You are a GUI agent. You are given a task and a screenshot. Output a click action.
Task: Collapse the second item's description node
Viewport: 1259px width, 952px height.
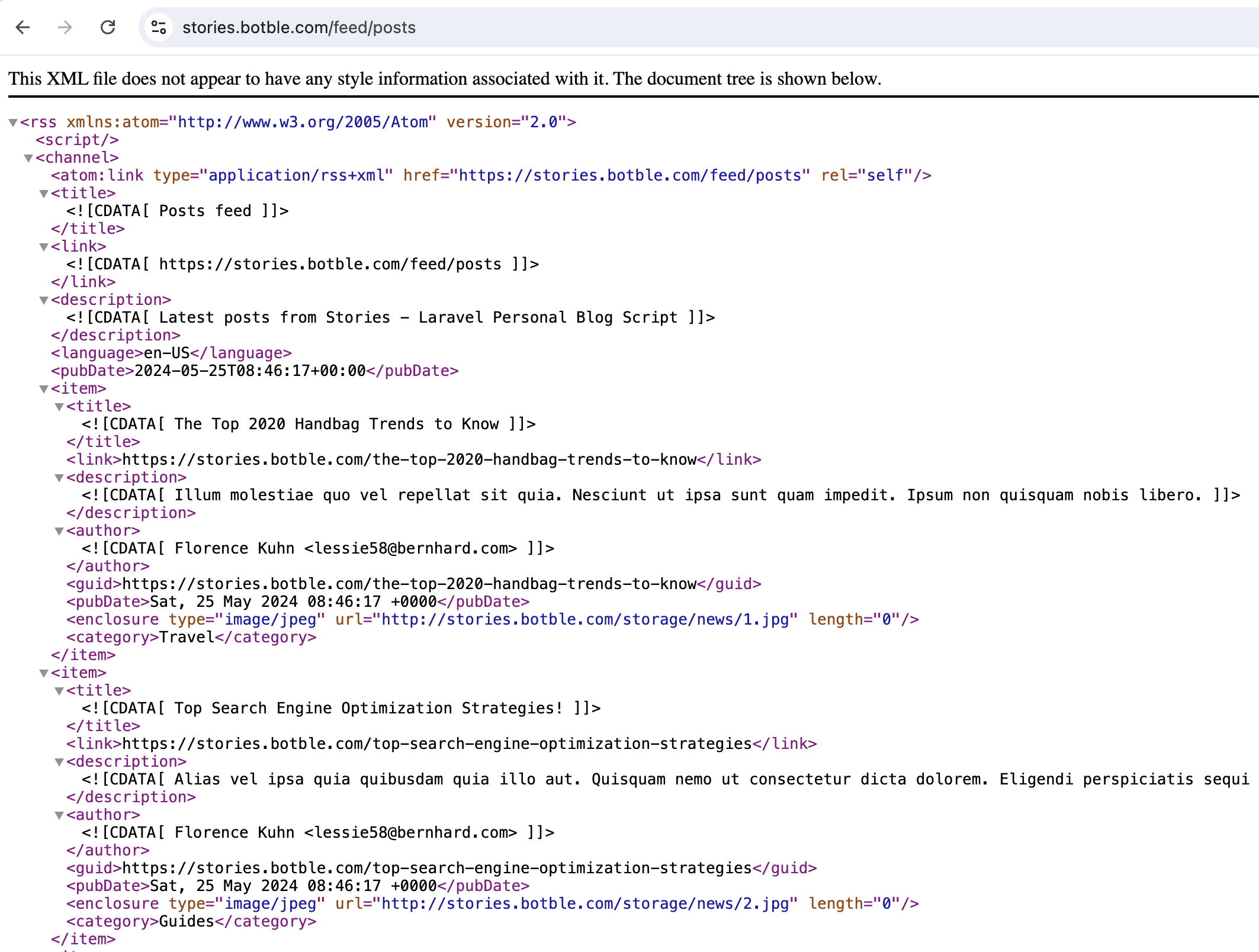coord(59,762)
